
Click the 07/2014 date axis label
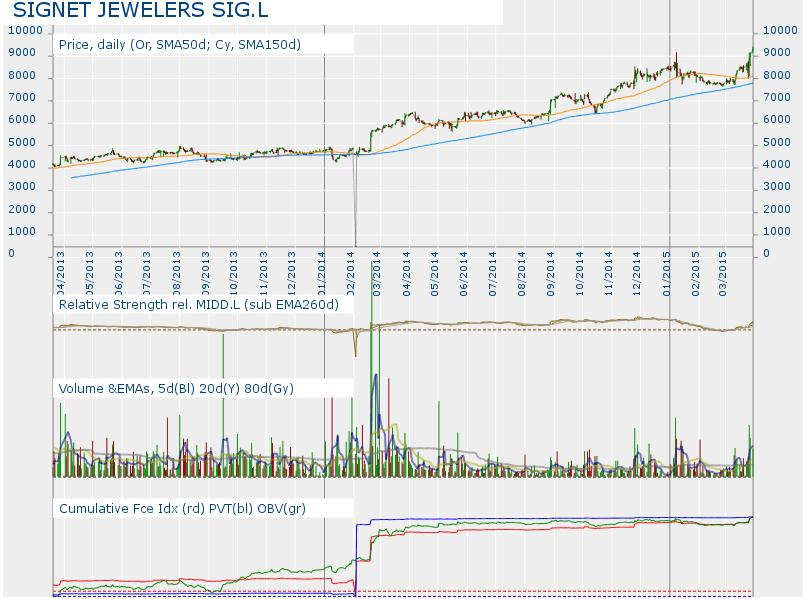493,274
